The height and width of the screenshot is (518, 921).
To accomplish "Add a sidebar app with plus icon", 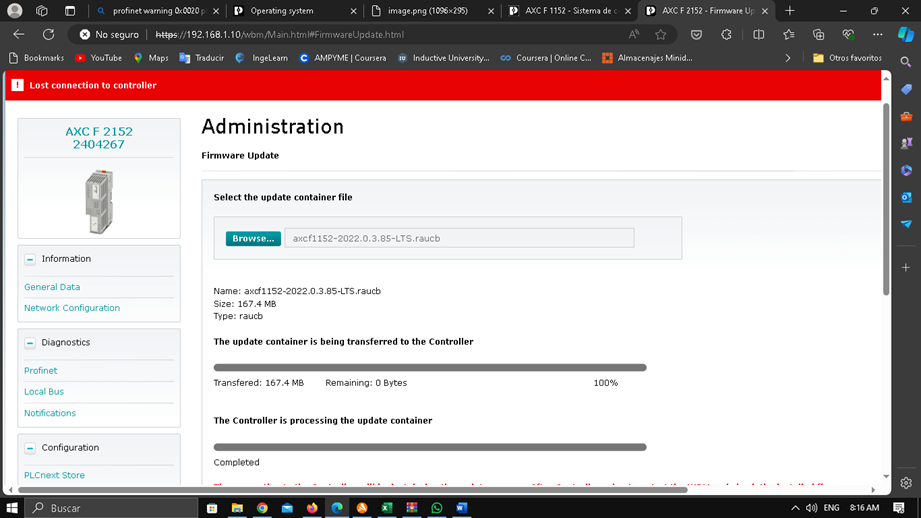I will point(906,267).
